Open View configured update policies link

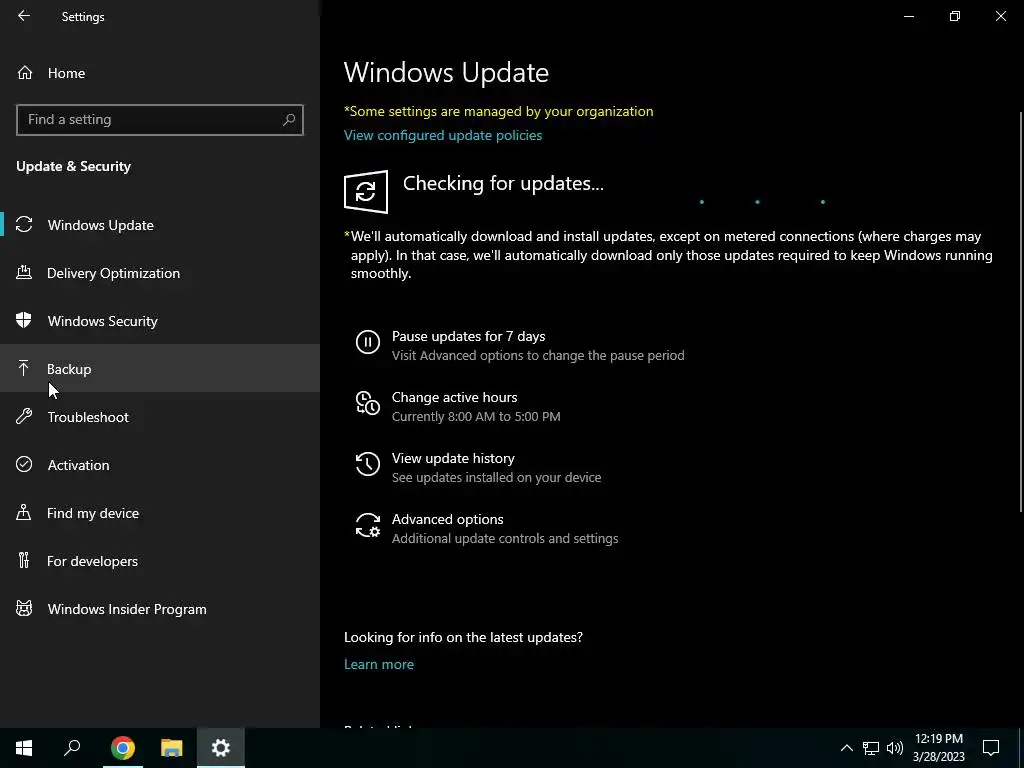click(x=443, y=135)
